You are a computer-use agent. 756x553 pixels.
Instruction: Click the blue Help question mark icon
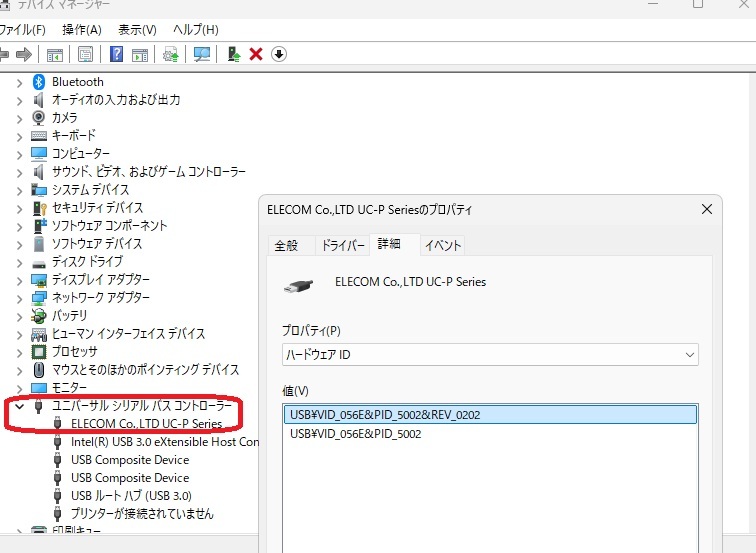(116, 54)
